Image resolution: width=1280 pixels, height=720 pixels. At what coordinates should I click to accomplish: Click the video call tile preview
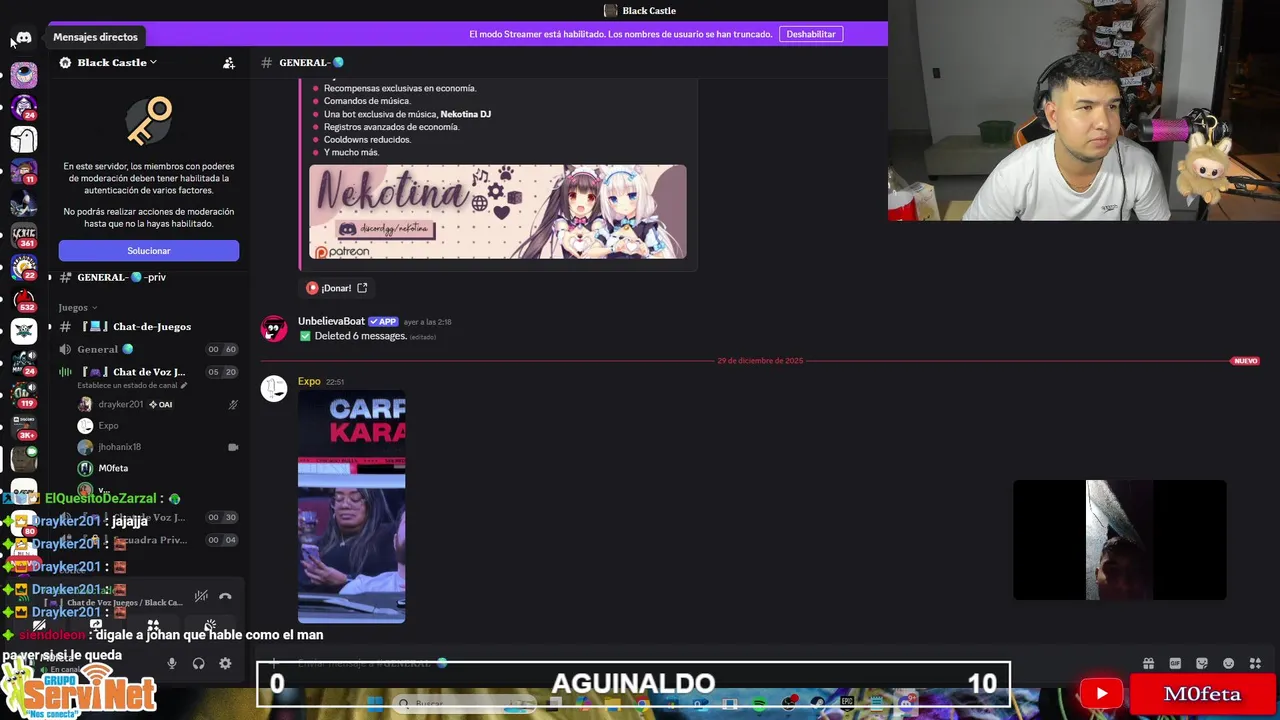pos(1120,540)
